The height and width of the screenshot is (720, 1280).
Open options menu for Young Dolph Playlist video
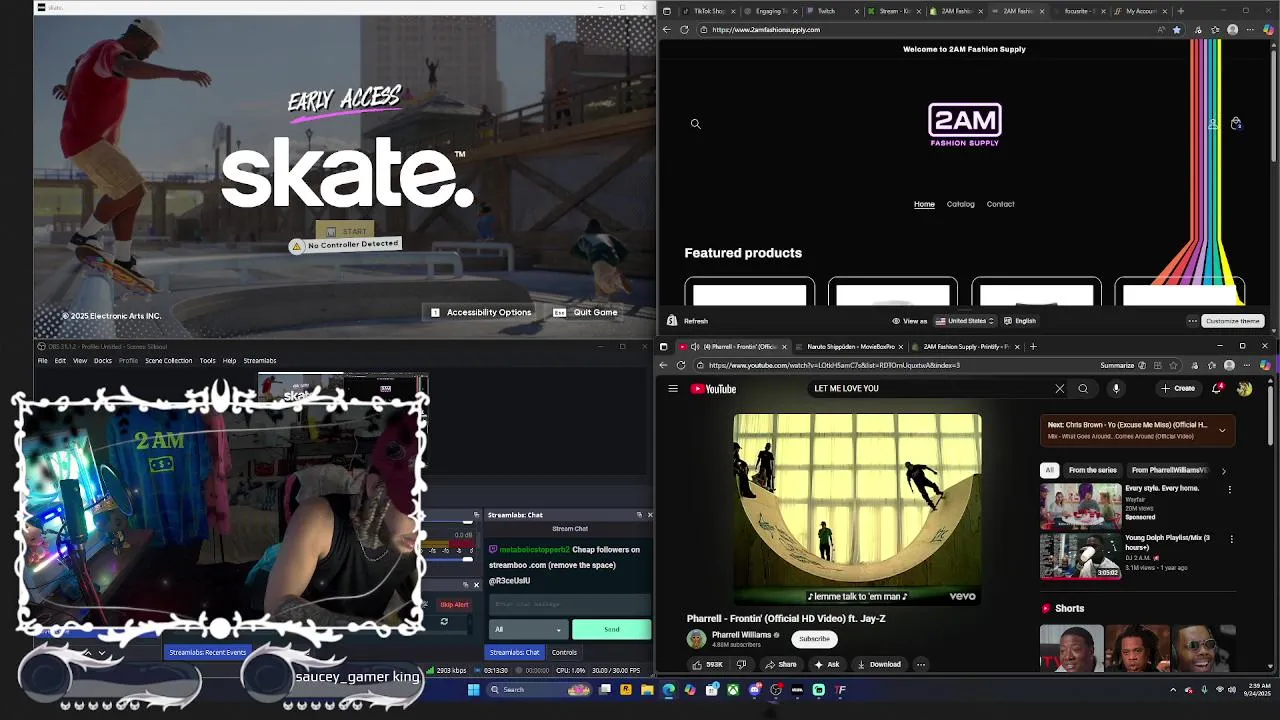(1231, 539)
